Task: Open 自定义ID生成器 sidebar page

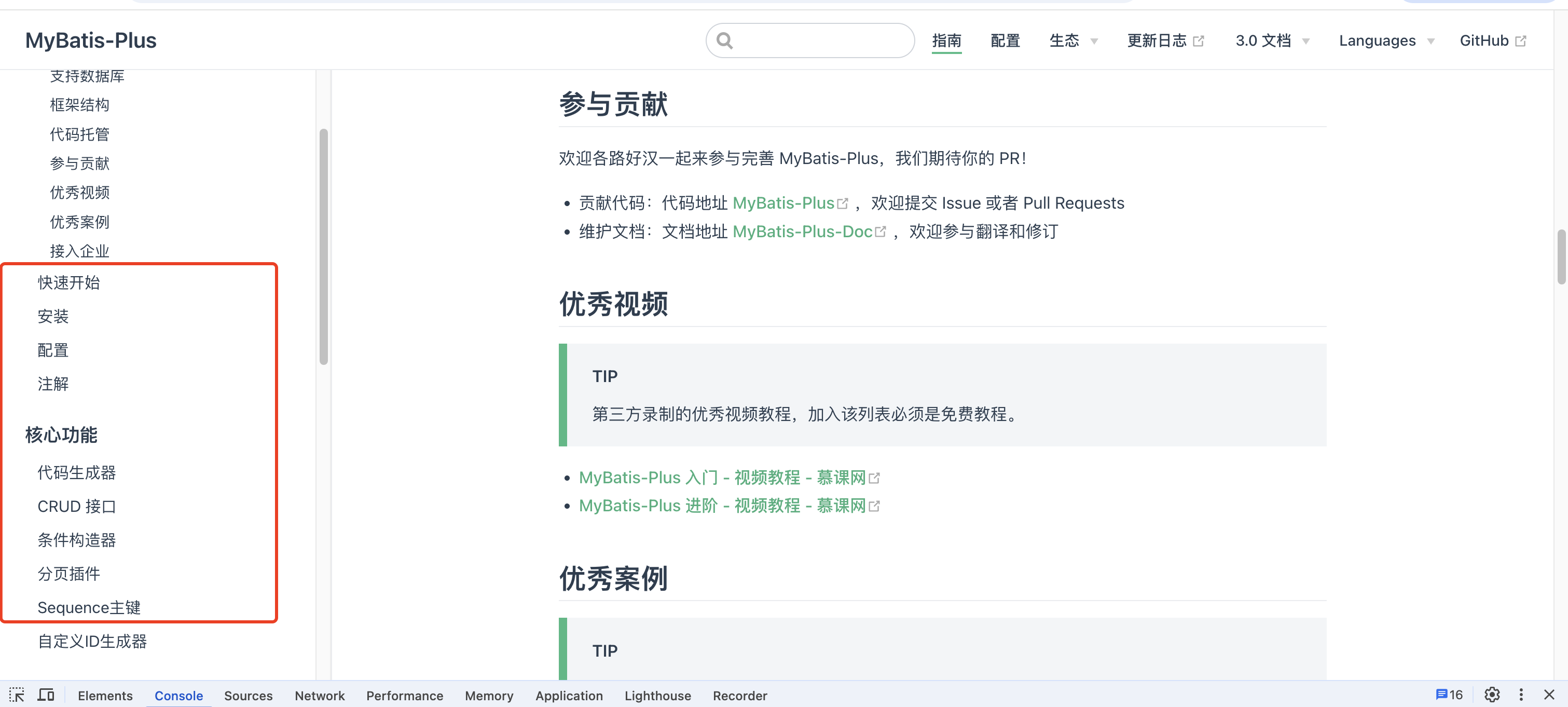Action: [x=92, y=642]
